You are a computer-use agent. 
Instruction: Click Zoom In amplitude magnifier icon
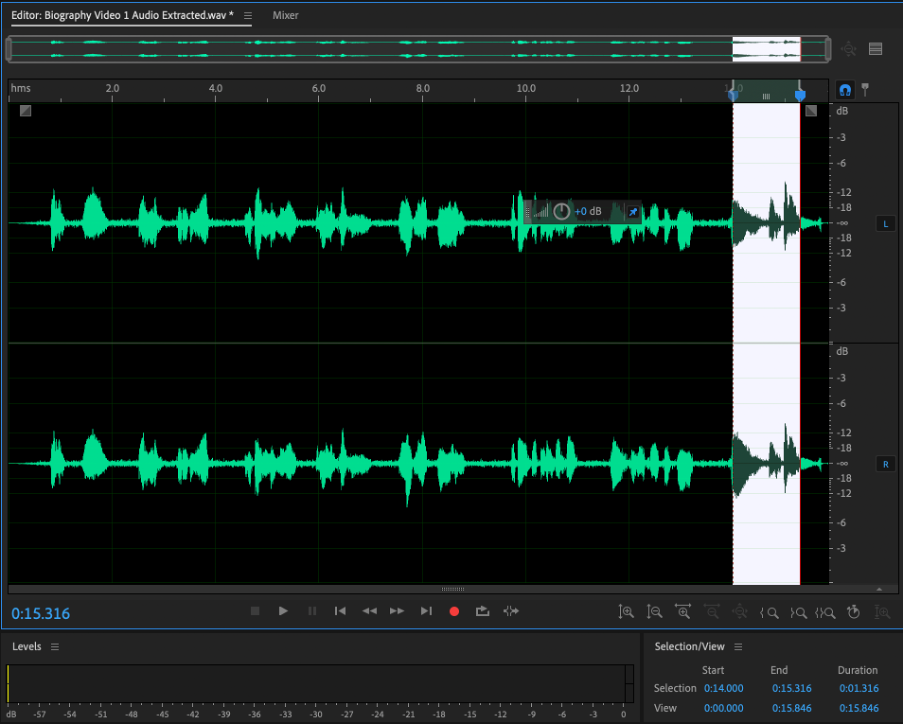point(626,612)
